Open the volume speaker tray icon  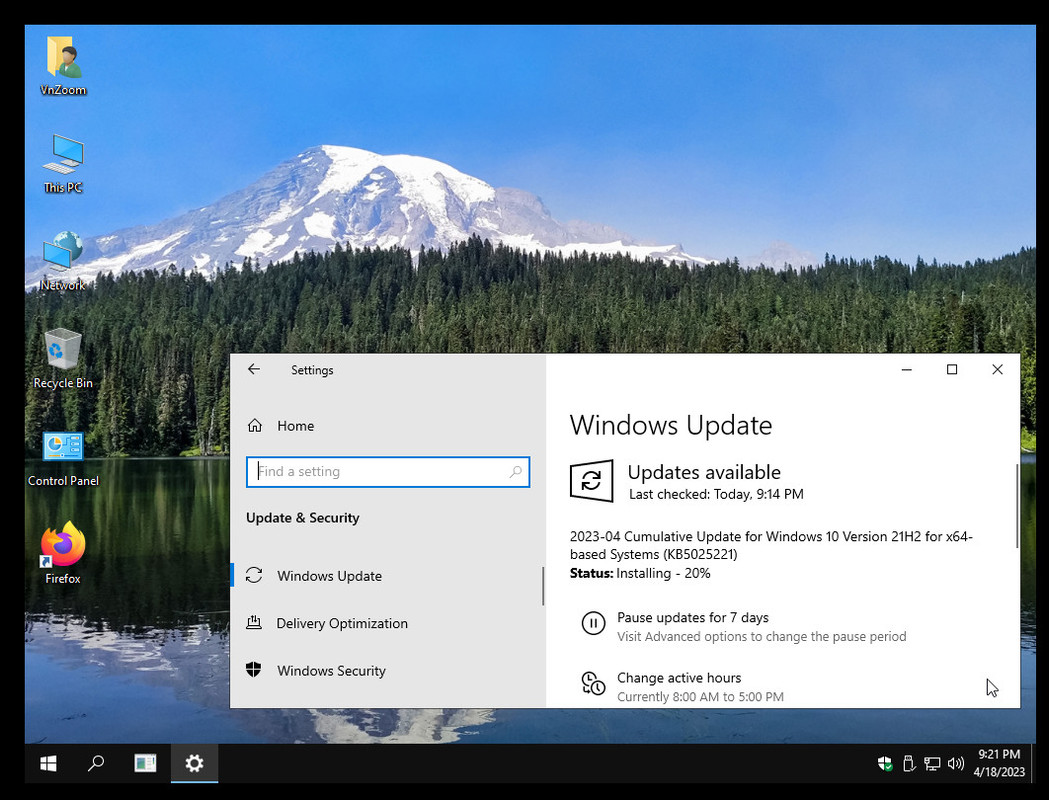pyautogui.click(x=956, y=763)
